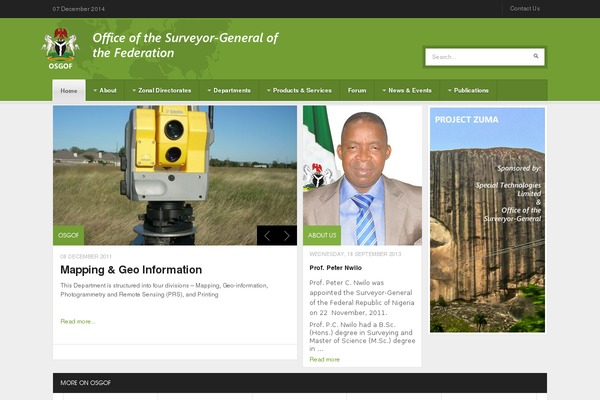Expand the Departments dropdown arrow
Viewport: 600px width, 400px height.
209,91
